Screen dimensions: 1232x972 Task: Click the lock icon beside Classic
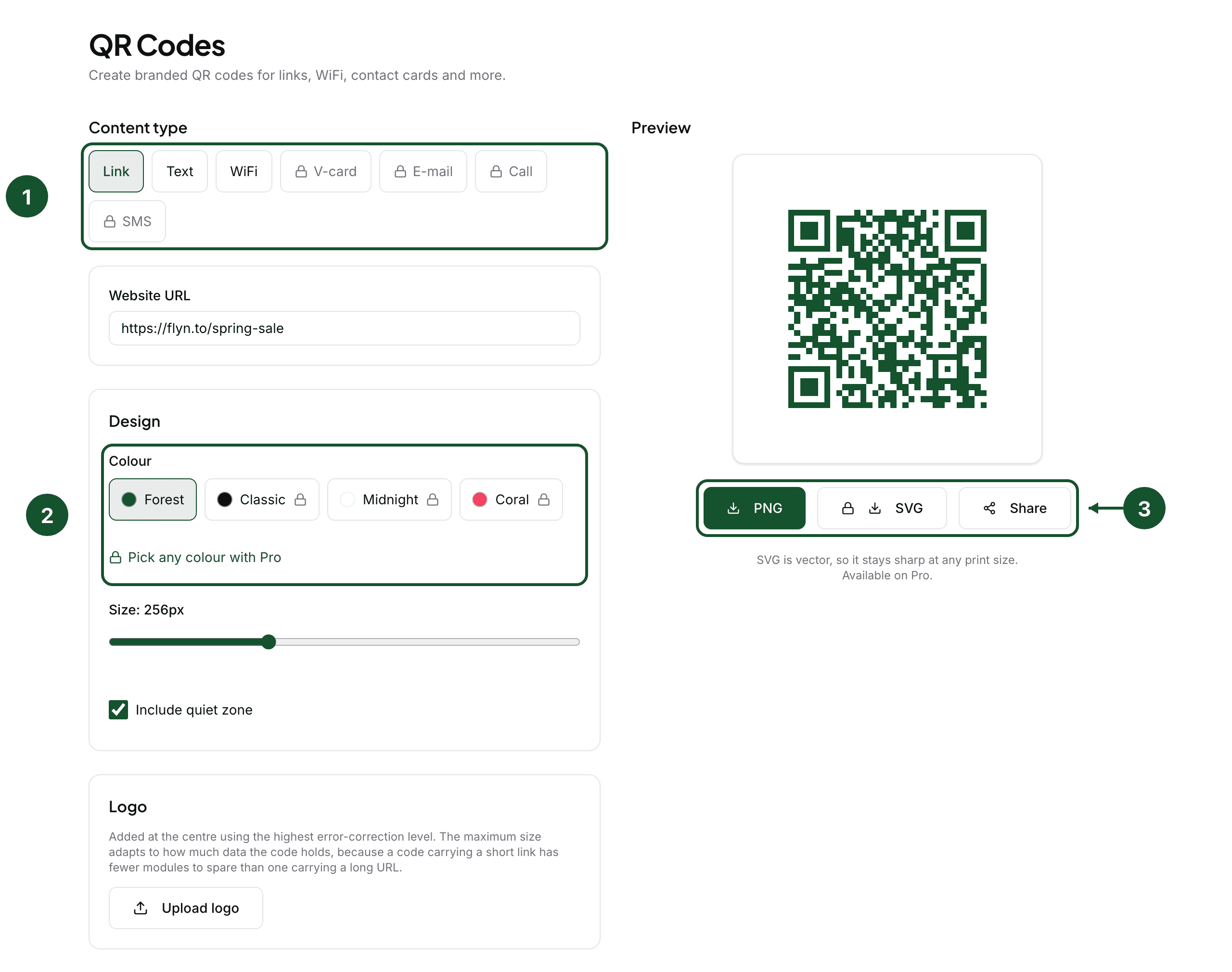[300, 499]
